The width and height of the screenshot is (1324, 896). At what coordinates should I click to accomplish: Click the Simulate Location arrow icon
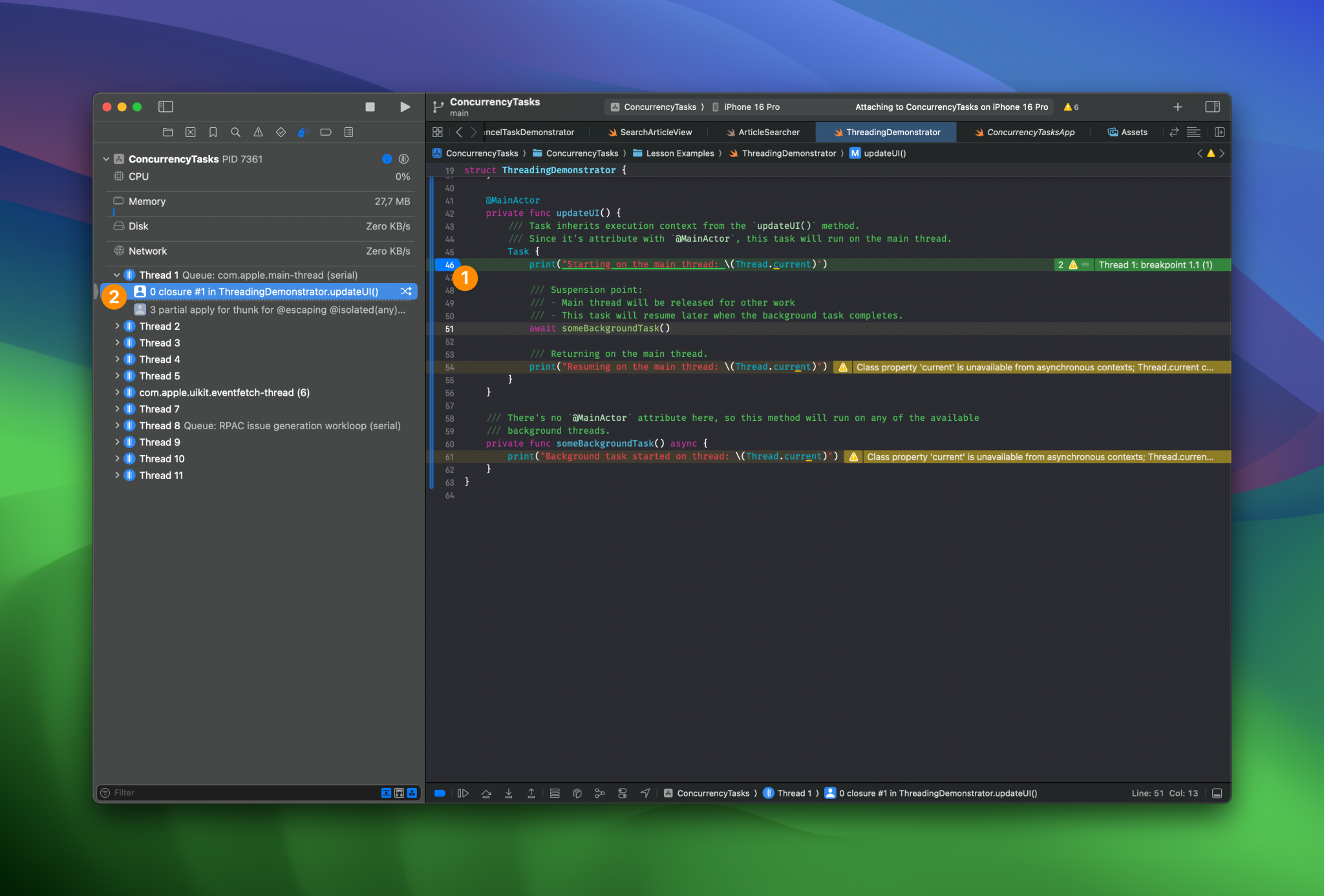(x=645, y=793)
